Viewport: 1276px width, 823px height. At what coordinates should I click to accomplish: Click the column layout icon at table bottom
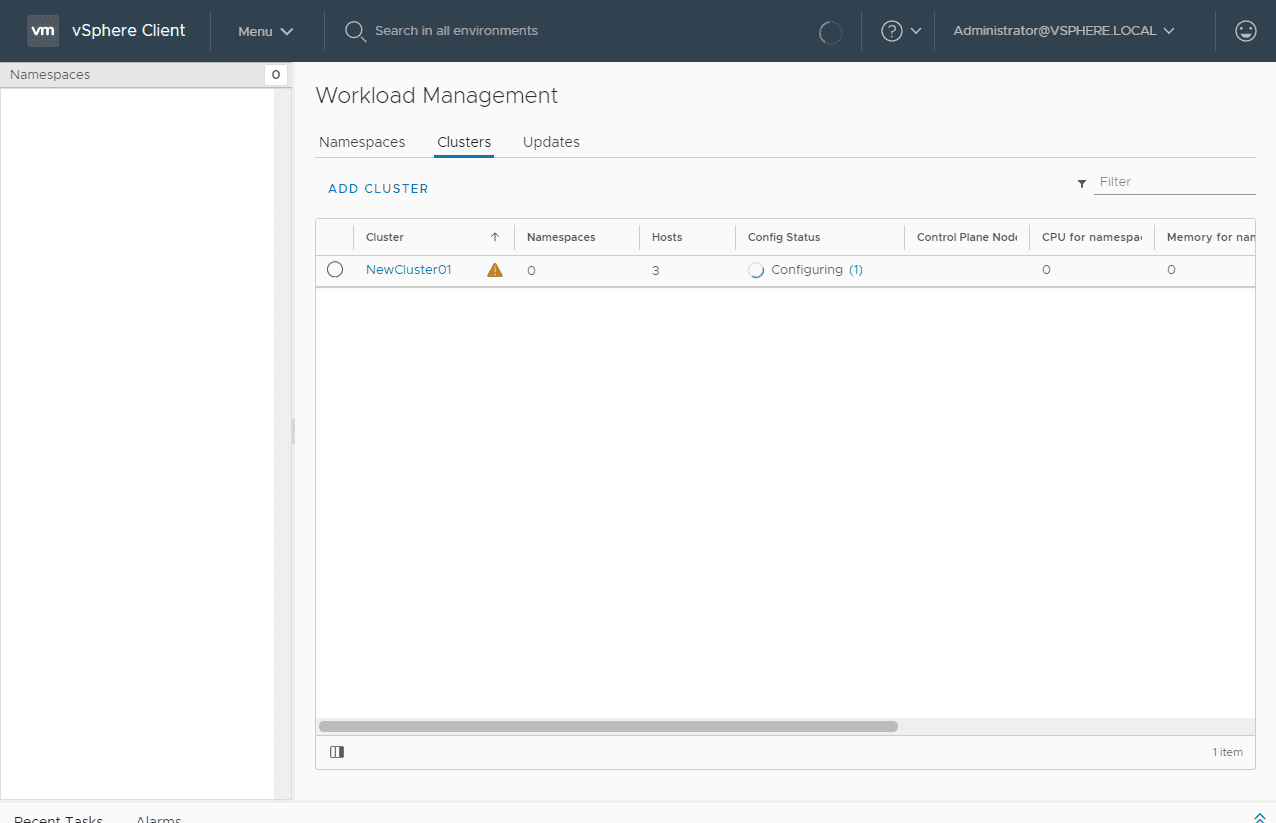click(x=336, y=751)
